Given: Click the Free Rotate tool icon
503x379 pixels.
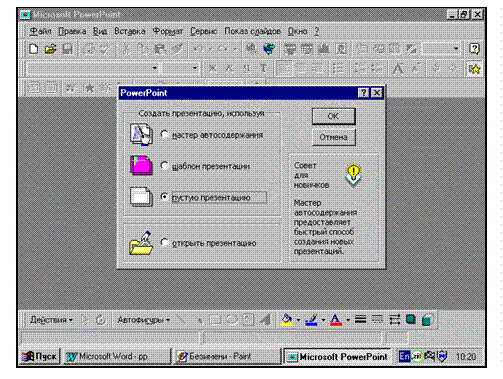Looking at the screenshot, I should 101,320.
